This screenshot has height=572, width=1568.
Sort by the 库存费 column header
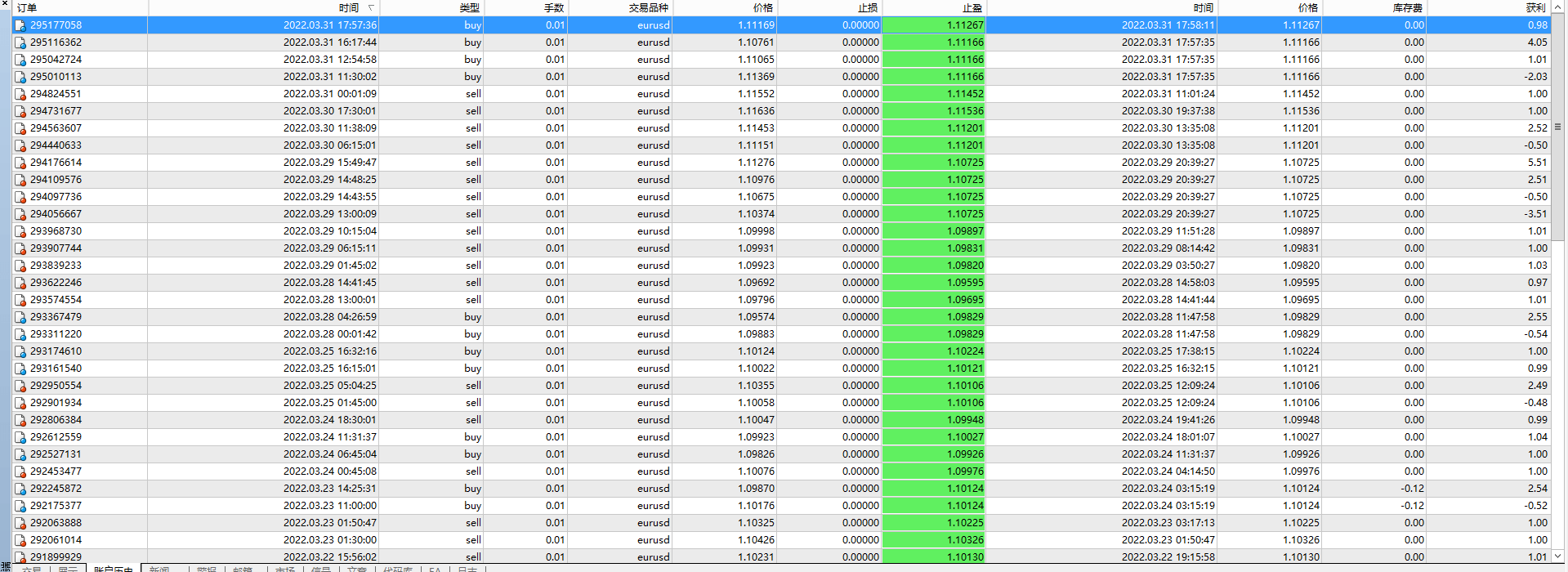(1374, 7)
